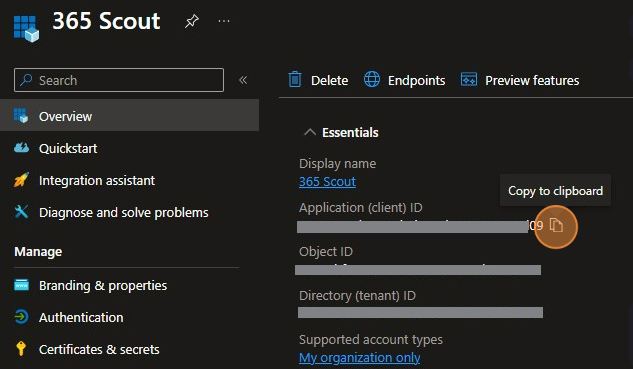Focus the Search input field
This screenshot has width=633, height=369.
[x=119, y=80]
